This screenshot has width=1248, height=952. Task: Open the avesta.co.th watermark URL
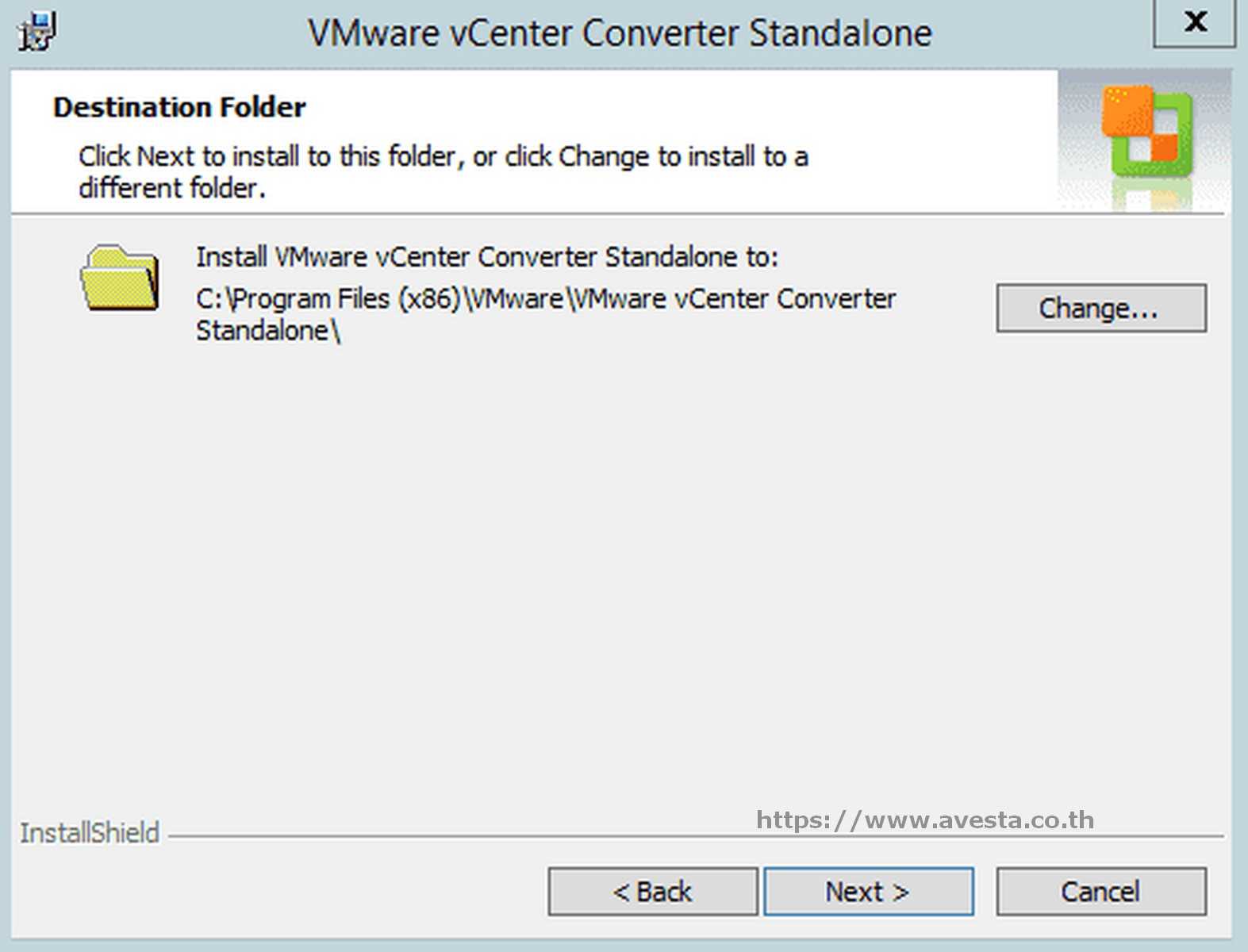[x=924, y=820]
